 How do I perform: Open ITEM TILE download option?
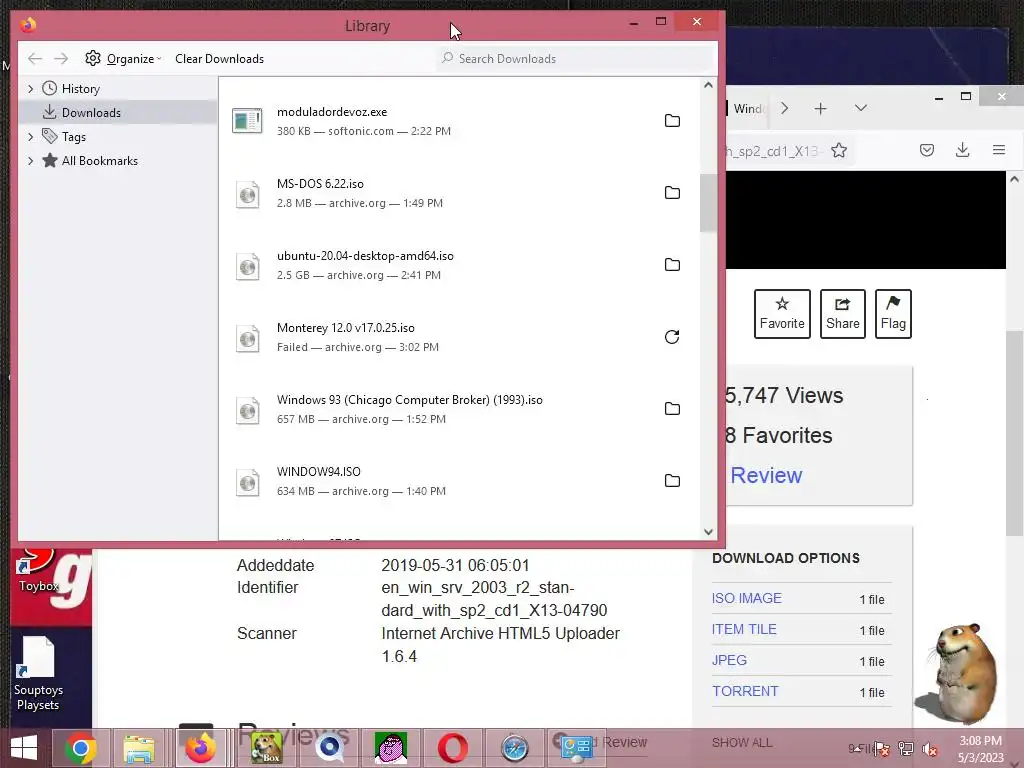744,630
